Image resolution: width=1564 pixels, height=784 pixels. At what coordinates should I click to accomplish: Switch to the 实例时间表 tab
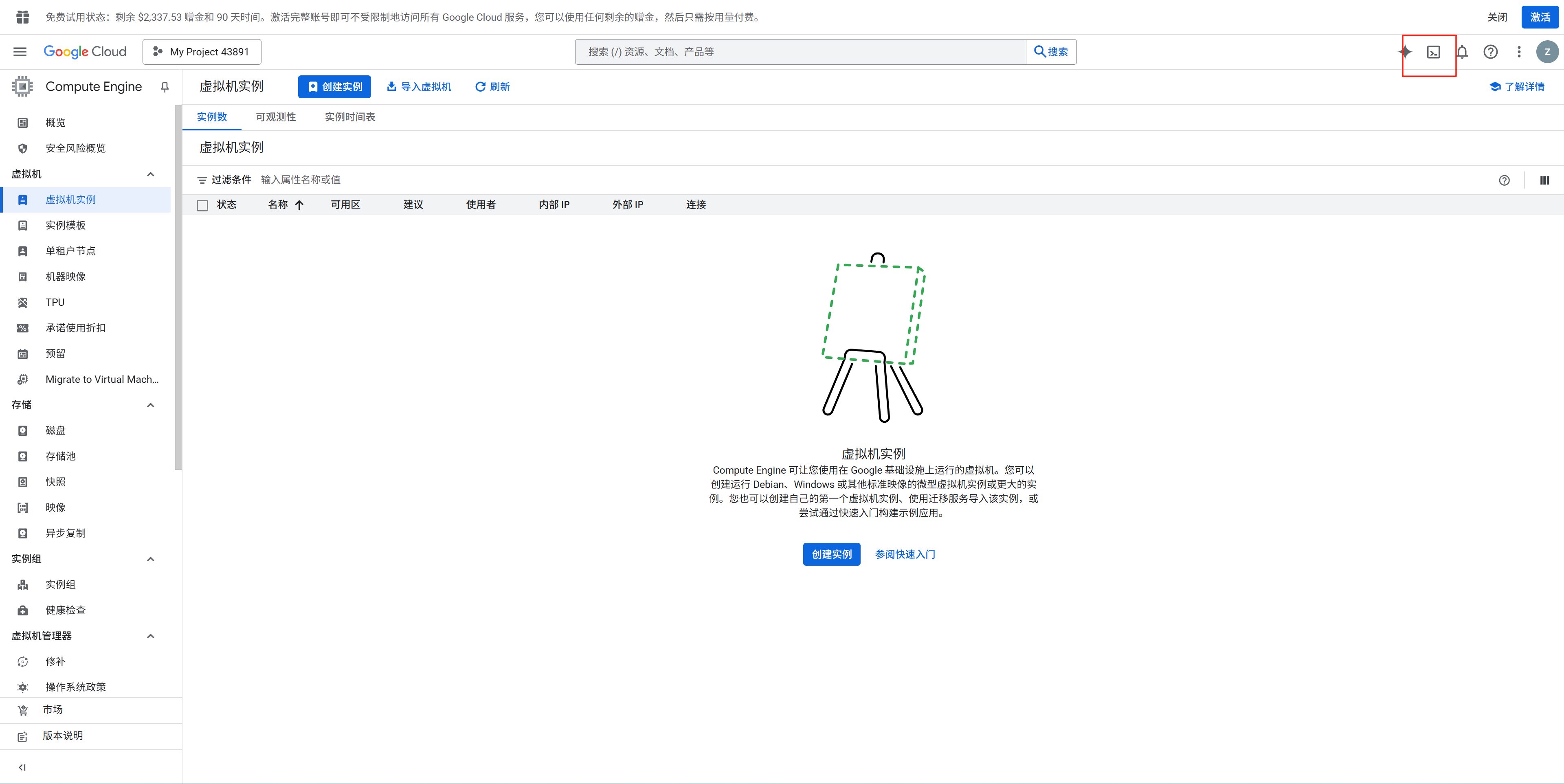click(350, 117)
